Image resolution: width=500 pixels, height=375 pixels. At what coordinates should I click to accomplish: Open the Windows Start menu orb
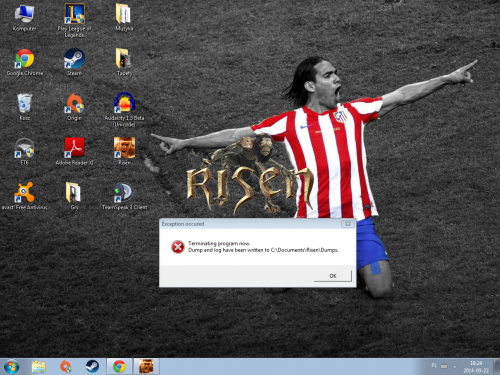[x=11, y=367]
